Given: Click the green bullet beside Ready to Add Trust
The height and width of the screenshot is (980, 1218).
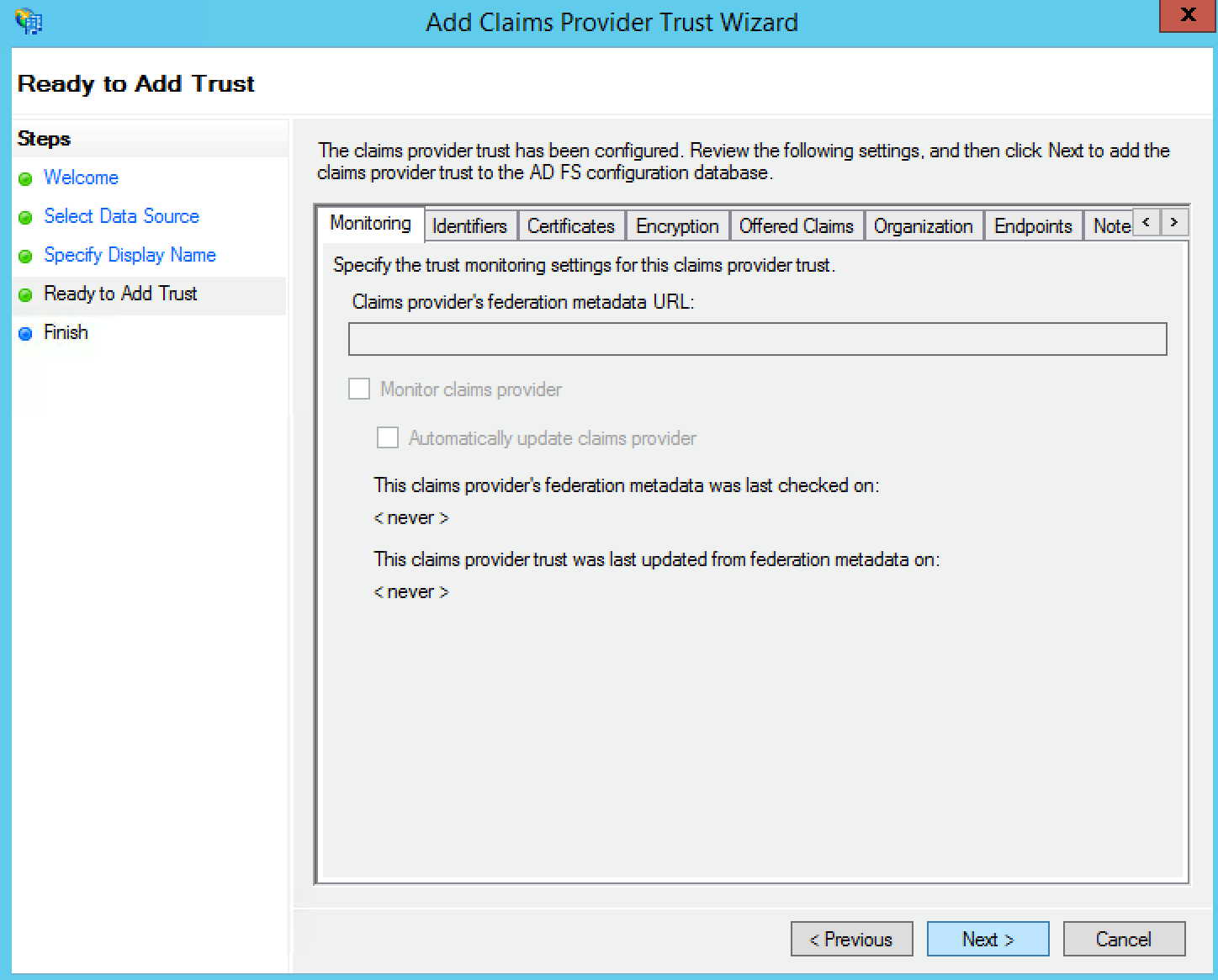Looking at the screenshot, I should (x=25, y=294).
